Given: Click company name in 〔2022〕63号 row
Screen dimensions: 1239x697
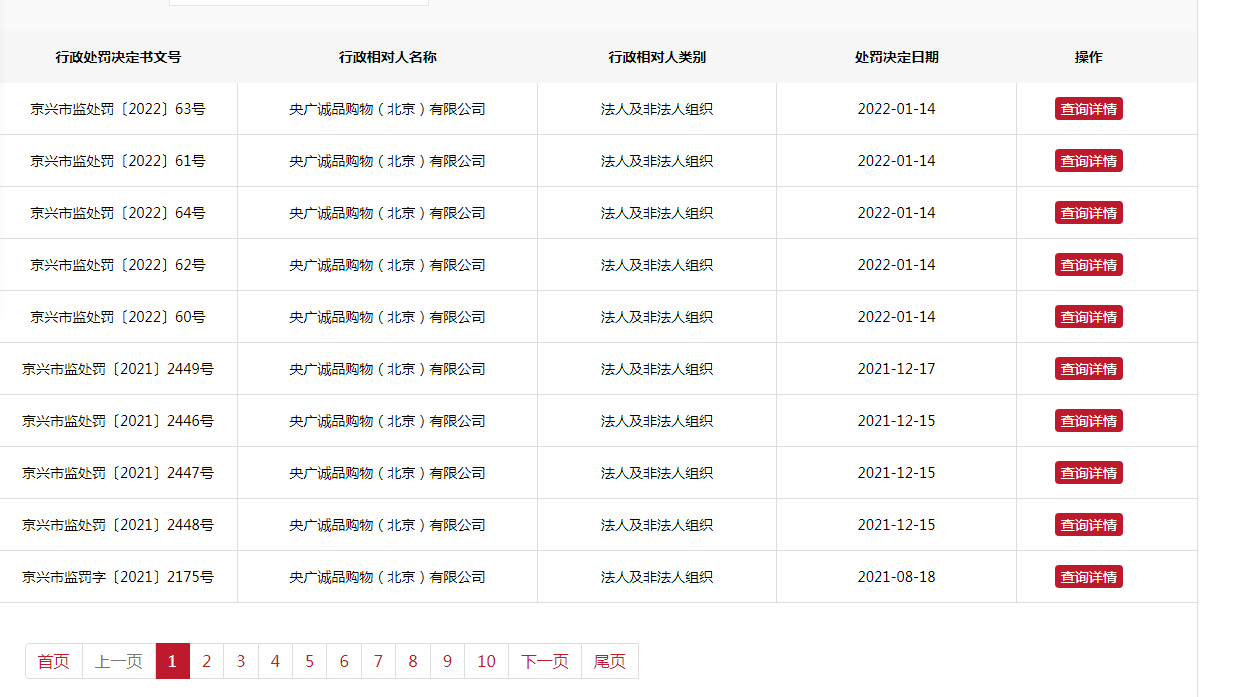Looking at the screenshot, I should click(387, 109).
